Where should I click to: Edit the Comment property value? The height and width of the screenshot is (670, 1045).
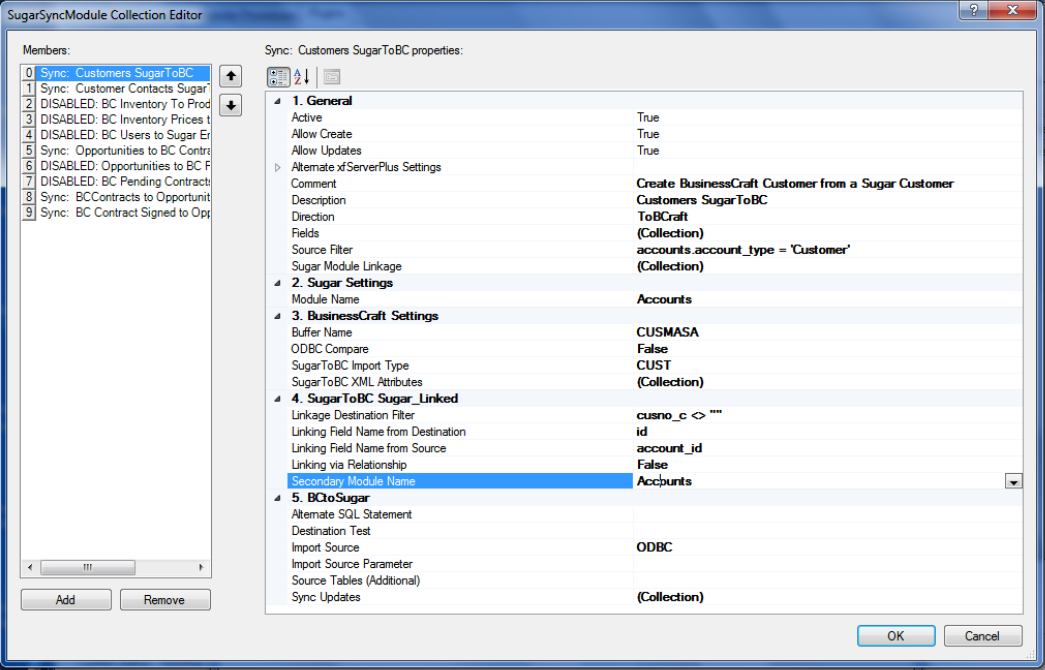[827, 183]
